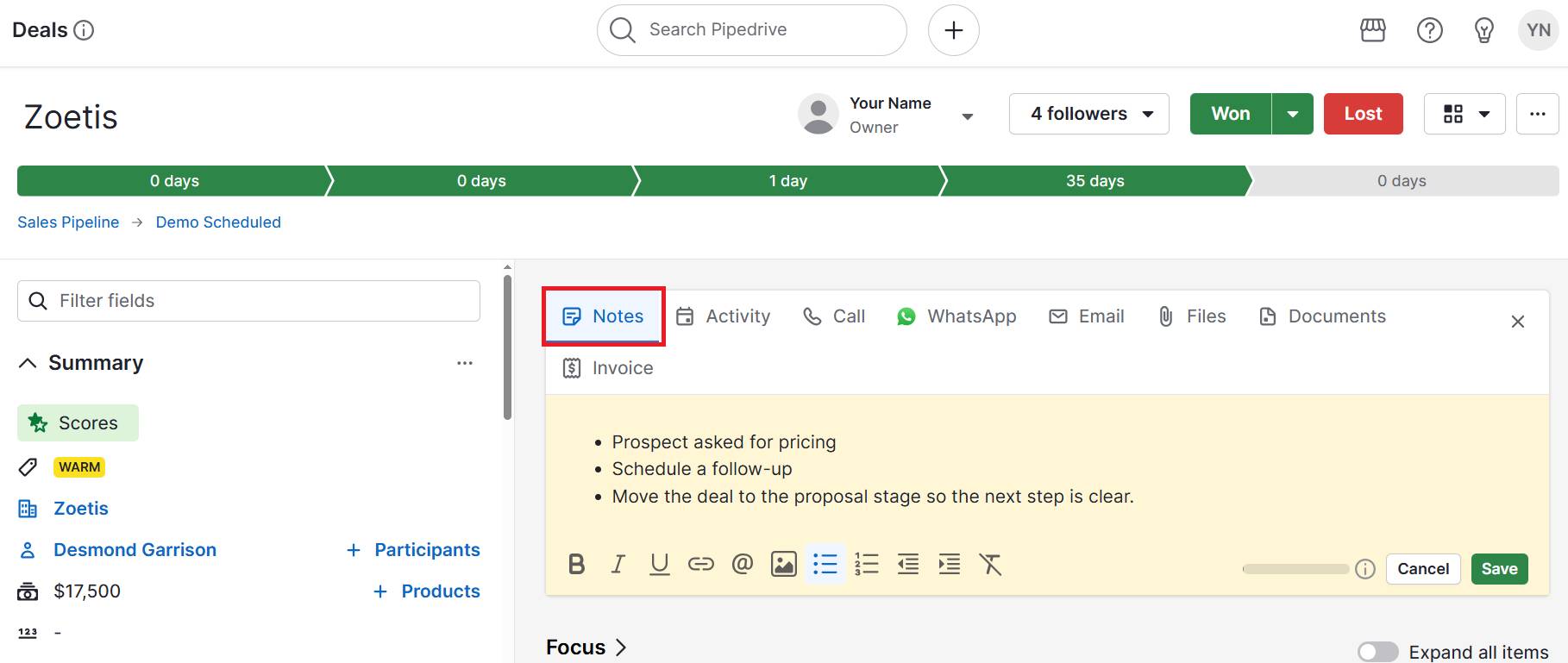
Task: Click the WARM label
Action: click(79, 467)
